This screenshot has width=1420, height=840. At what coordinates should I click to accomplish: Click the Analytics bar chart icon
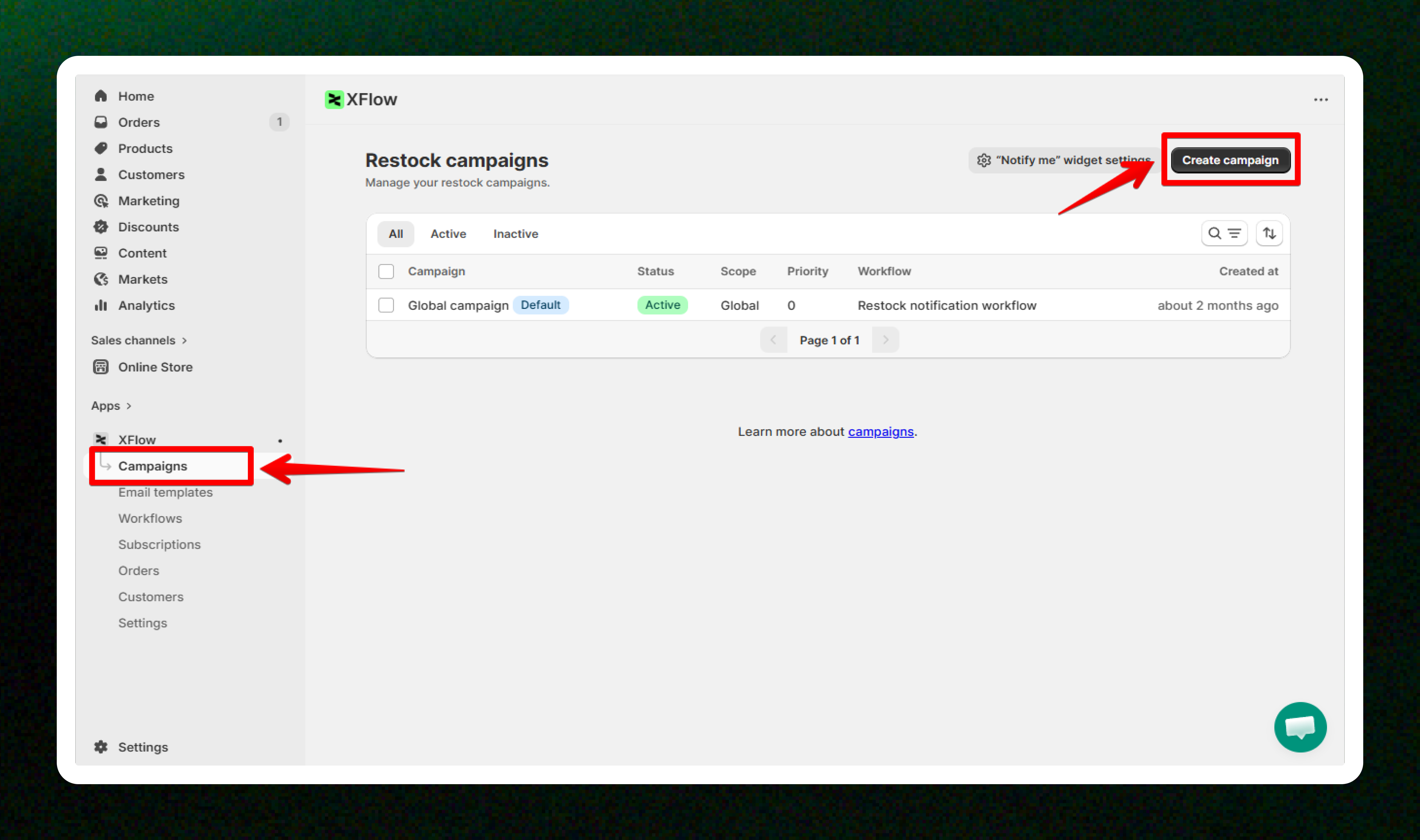(101, 305)
